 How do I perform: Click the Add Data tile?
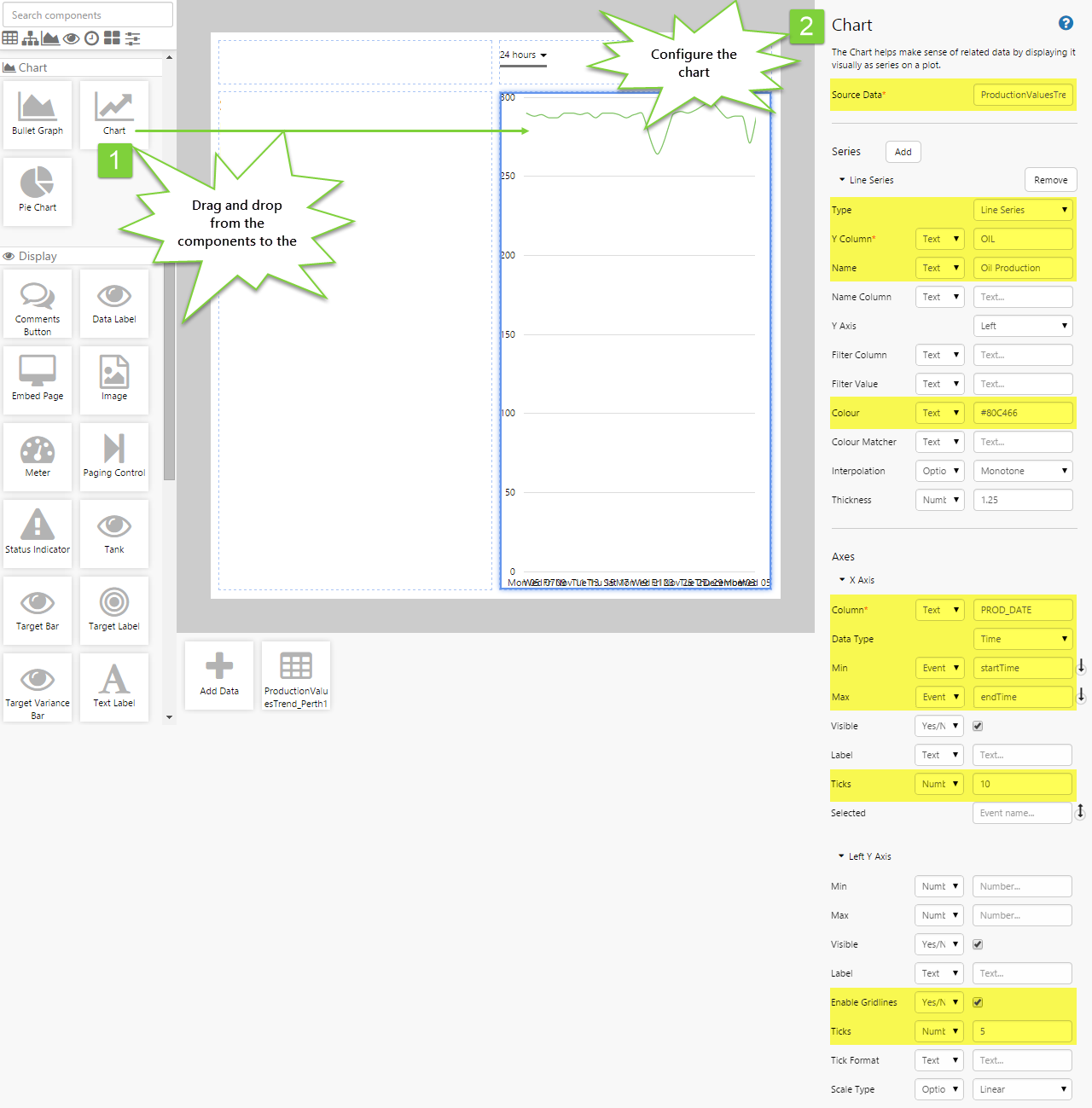click(x=219, y=676)
